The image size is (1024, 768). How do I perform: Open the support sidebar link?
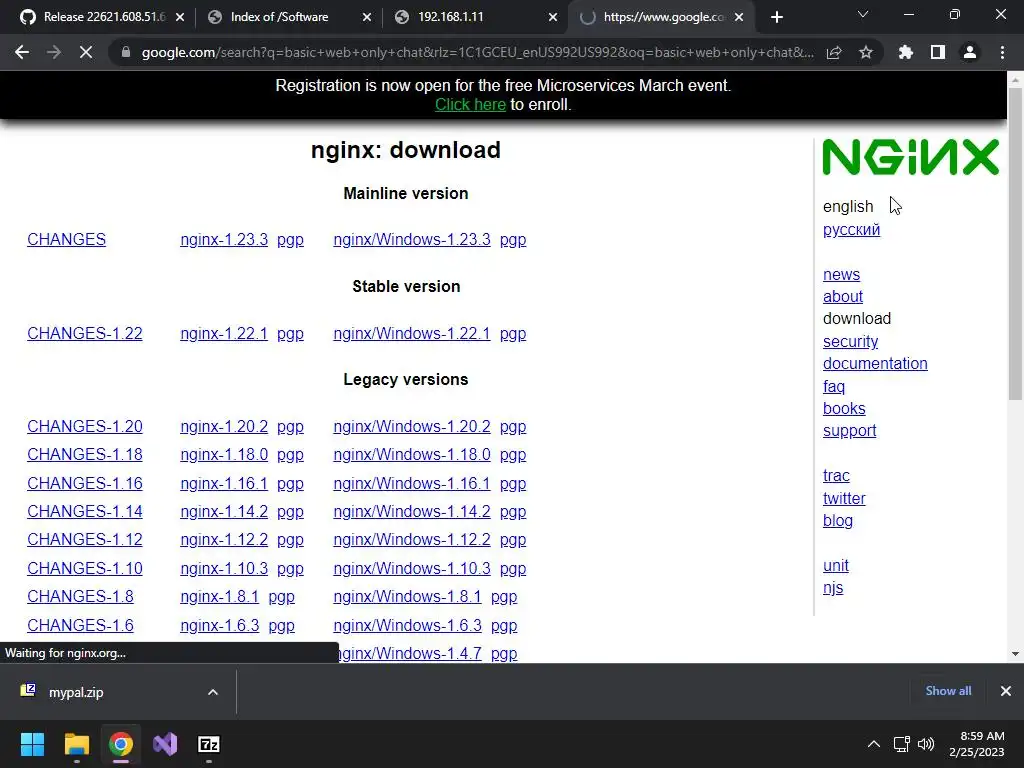(850, 431)
